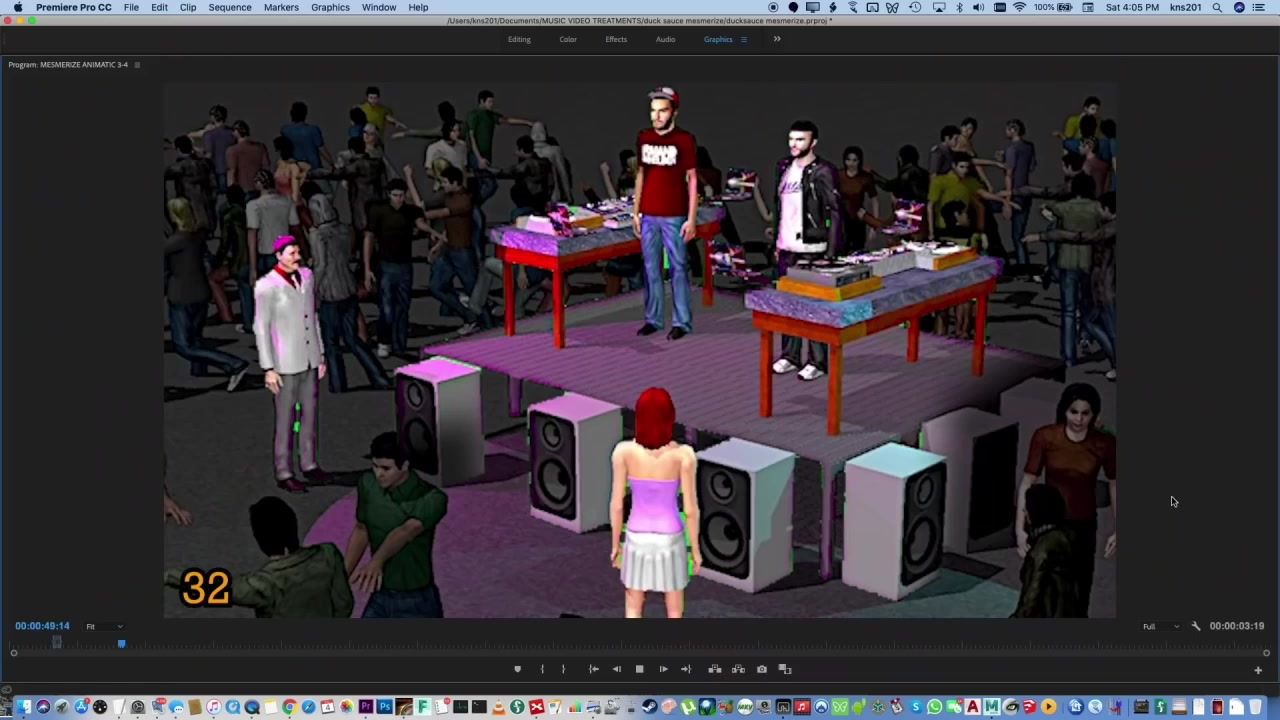The width and height of the screenshot is (1280, 720).
Task: Open the Button Editor plus icon
Action: (1258, 670)
